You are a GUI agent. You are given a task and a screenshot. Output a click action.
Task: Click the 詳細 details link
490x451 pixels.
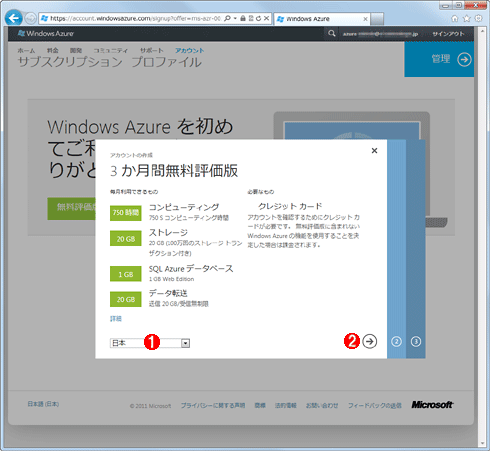pyautogui.click(x=116, y=319)
